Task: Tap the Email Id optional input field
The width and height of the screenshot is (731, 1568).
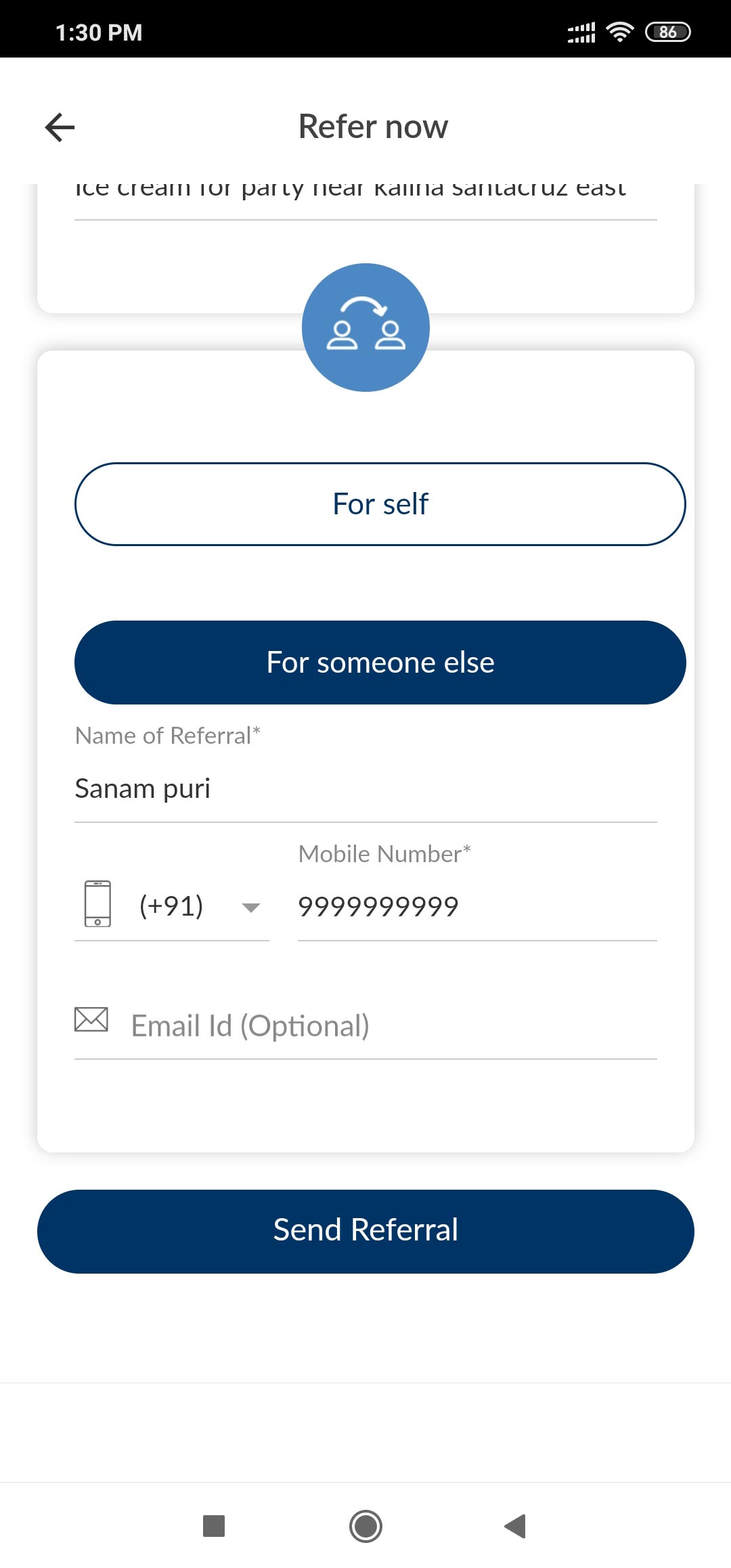Action: pos(250,1024)
